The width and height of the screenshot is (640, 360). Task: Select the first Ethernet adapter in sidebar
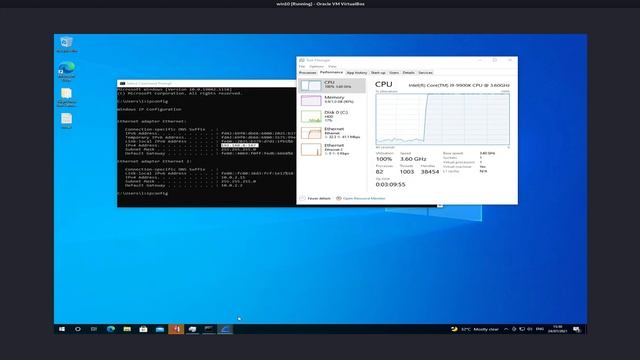[332, 133]
